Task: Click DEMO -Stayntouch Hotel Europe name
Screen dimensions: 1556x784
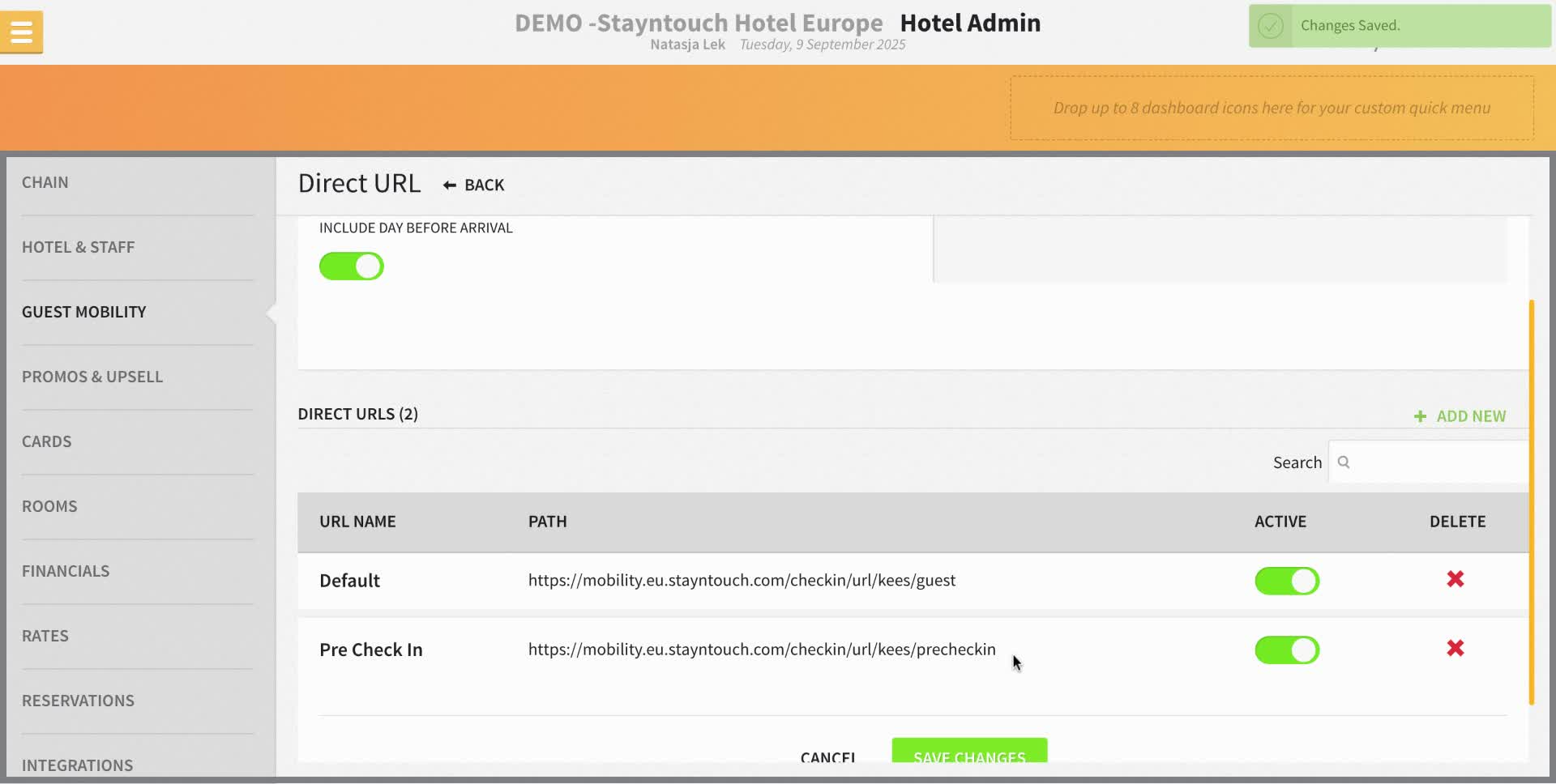Action: [x=699, y=23]
